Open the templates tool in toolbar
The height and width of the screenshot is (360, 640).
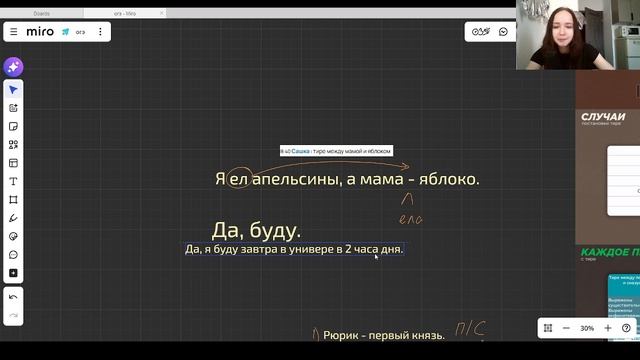pos(13,108)
